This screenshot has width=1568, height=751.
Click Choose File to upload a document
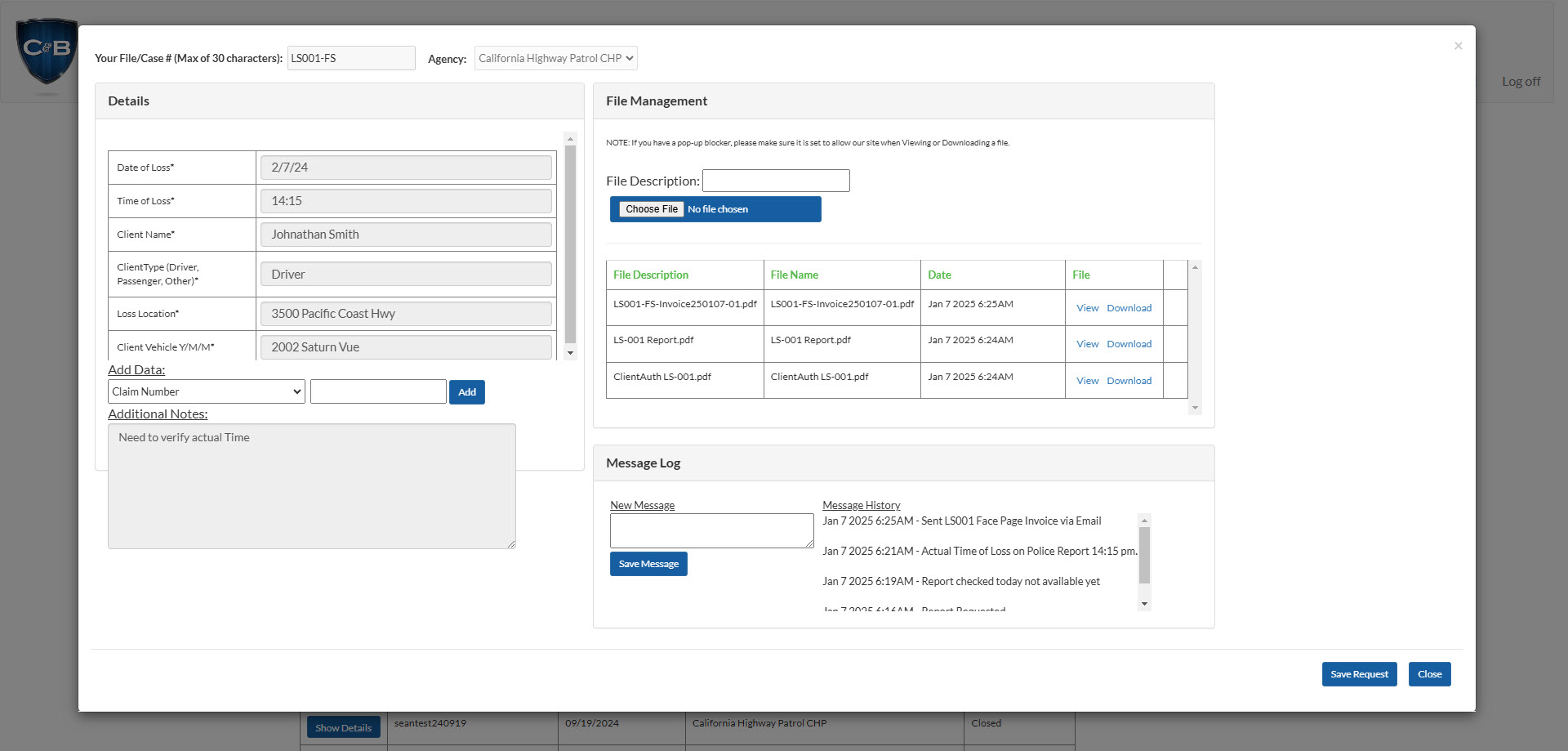point(651,208)
